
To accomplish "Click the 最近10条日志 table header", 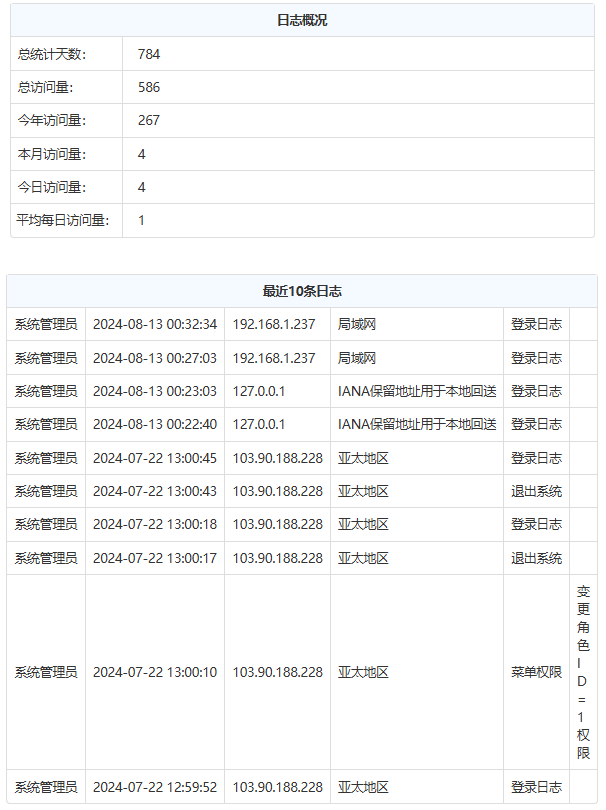I will tap(302, 291).
